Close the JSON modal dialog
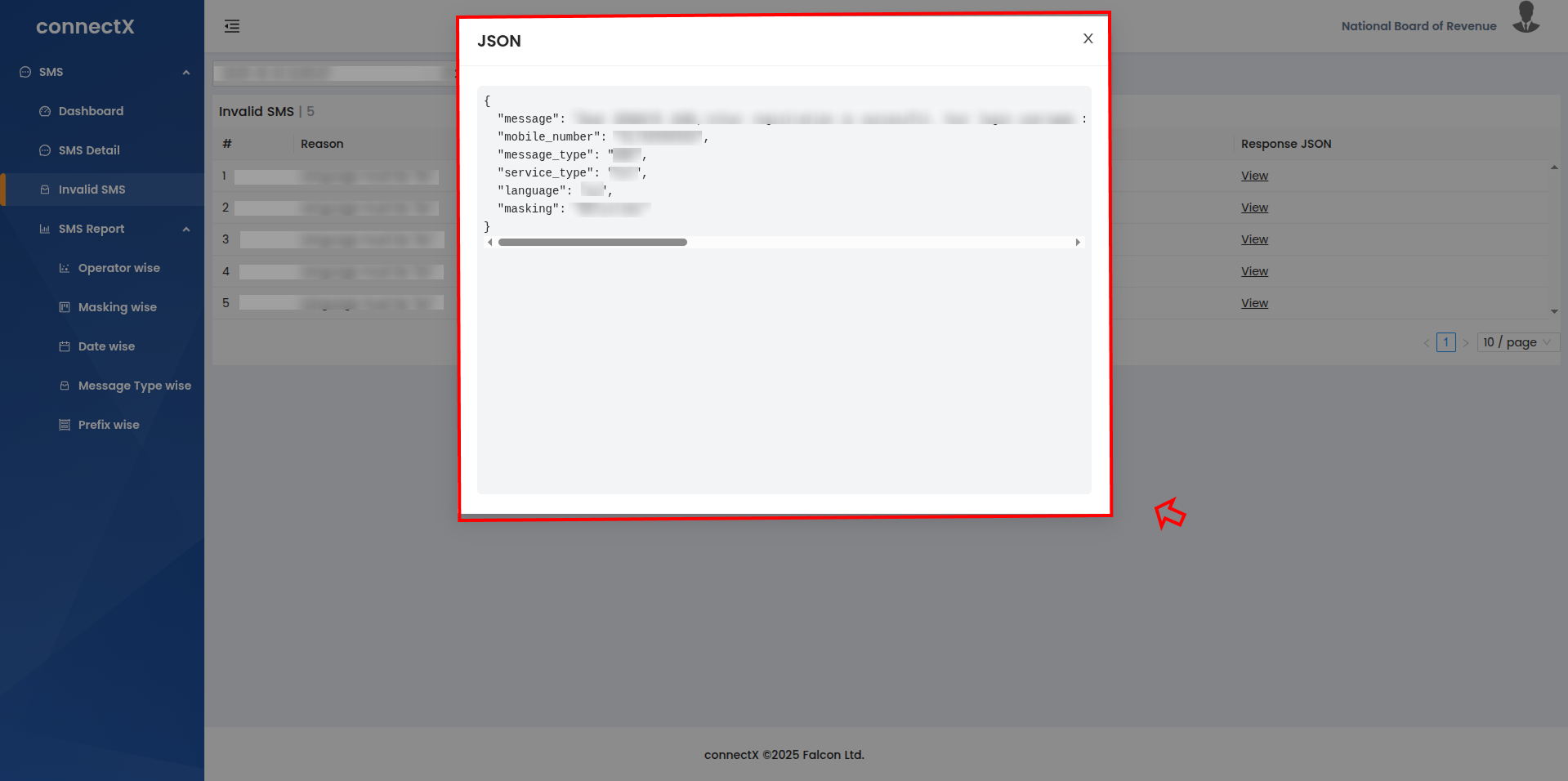Screen dimensions: 1568x781 point(1088,38)
